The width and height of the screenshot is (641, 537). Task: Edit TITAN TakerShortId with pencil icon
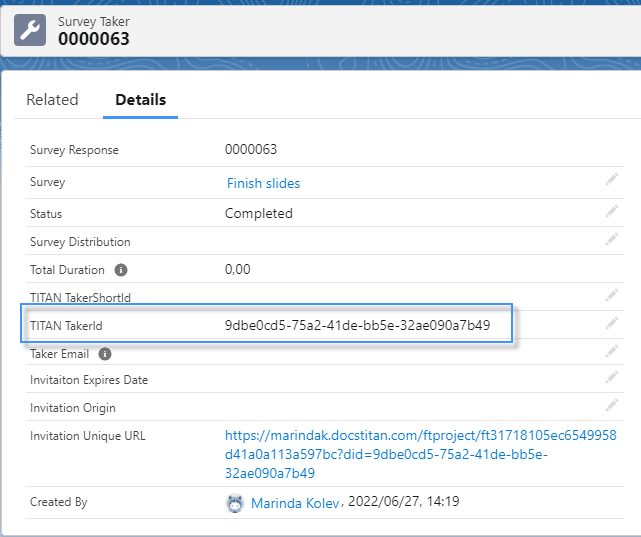pos(612,296)
